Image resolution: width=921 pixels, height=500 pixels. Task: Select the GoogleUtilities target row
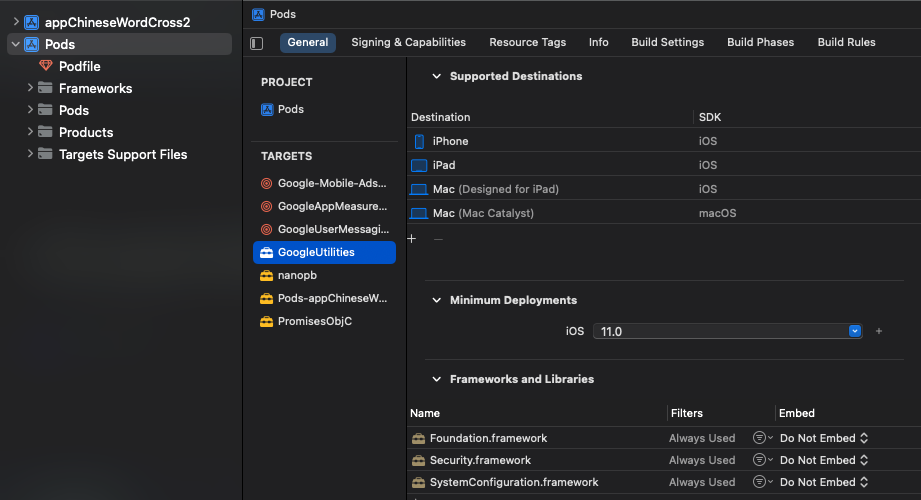(324, 252)
